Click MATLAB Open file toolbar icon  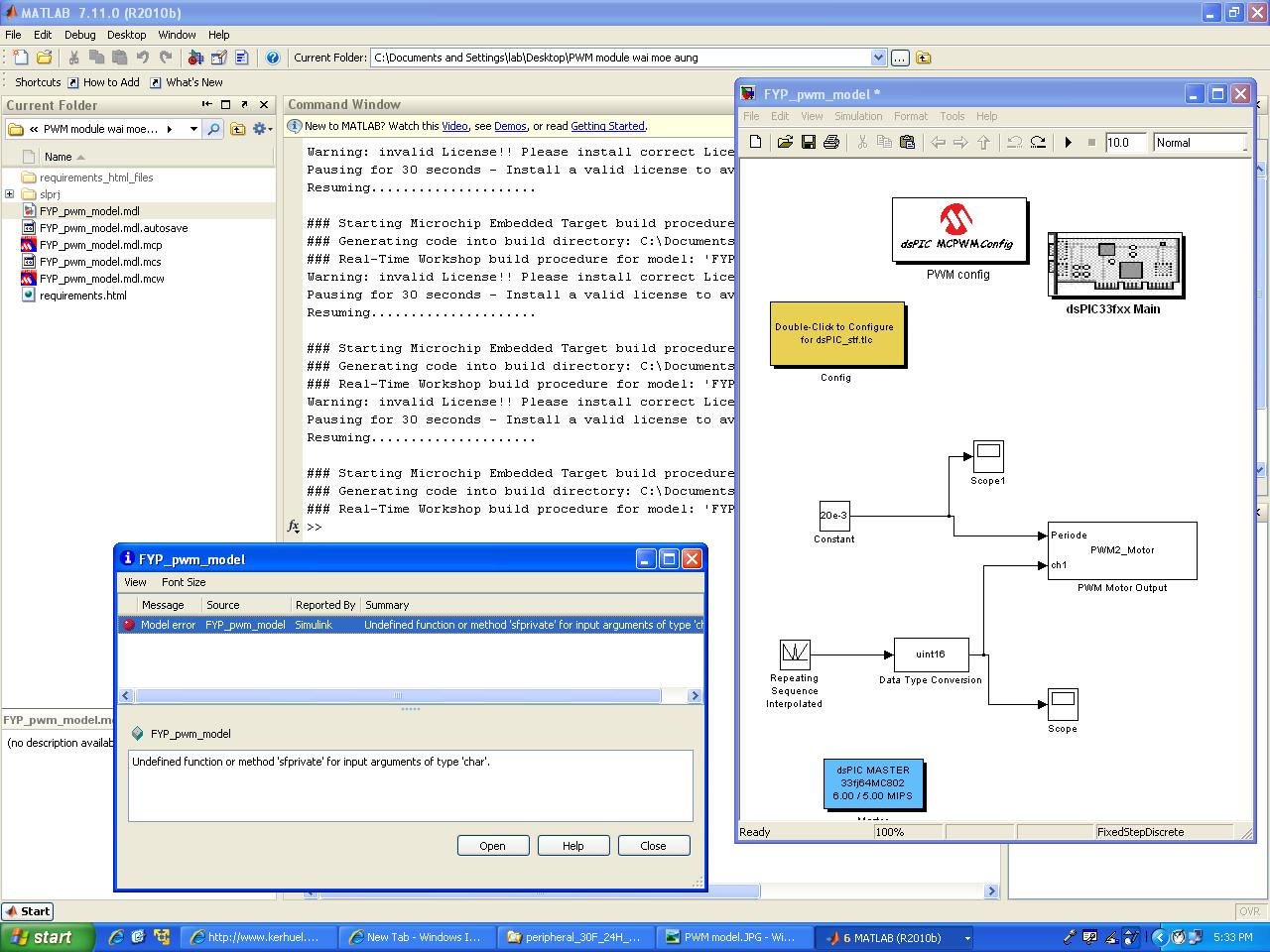click(x=44, y=58)
